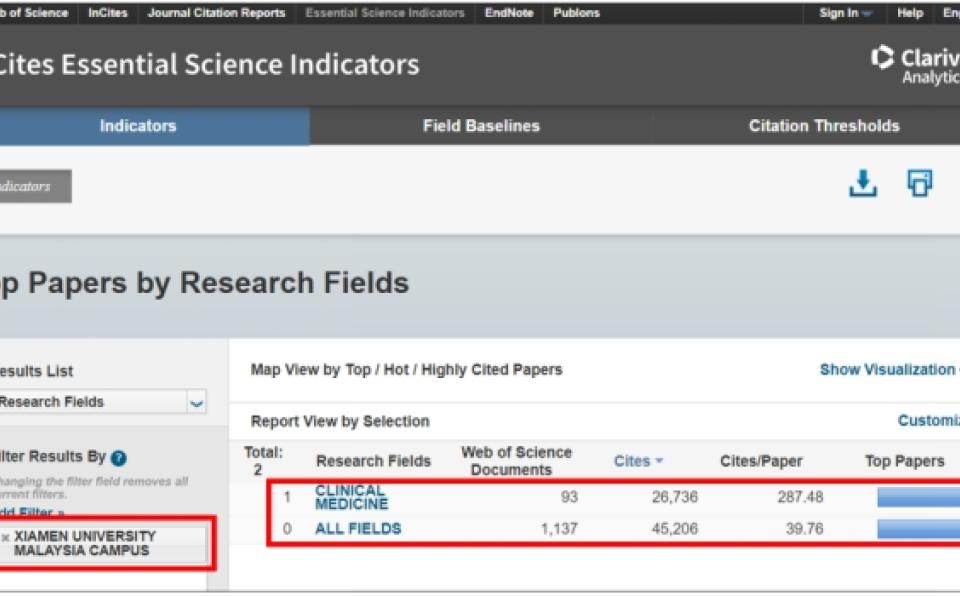Image resolution: width=960 pixels, height=596 pixels.
Task: Click the 1,137 documents value
Action: (x=559, y=529)
